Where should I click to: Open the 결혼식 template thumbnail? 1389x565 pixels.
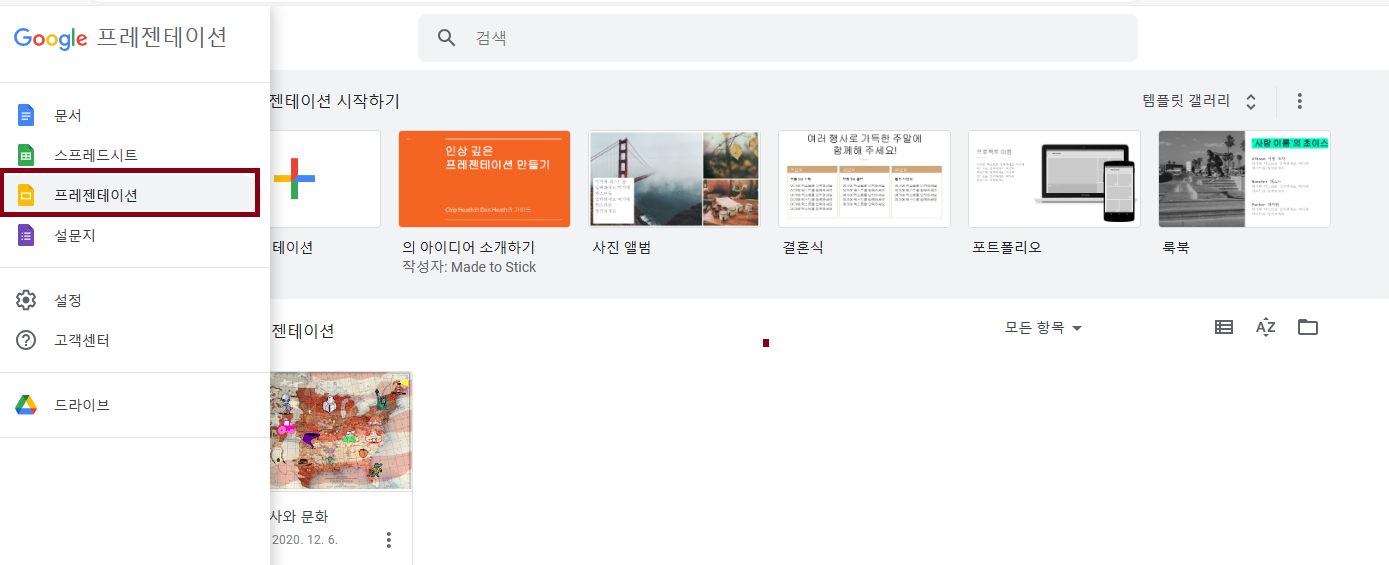tap(864, 179)
